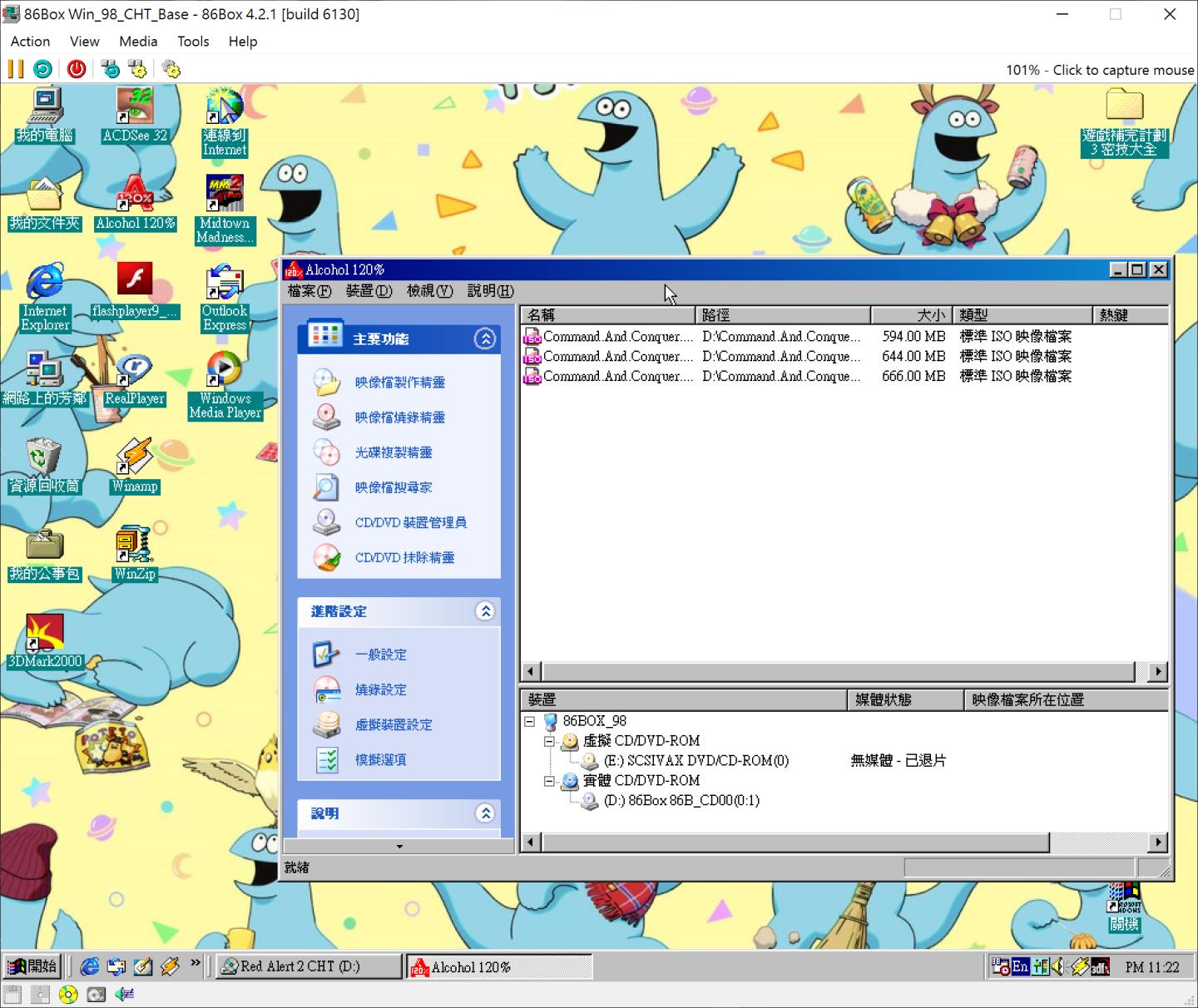
Task: Open the 86Box Tools menu
Action: [x=193, y=42]
